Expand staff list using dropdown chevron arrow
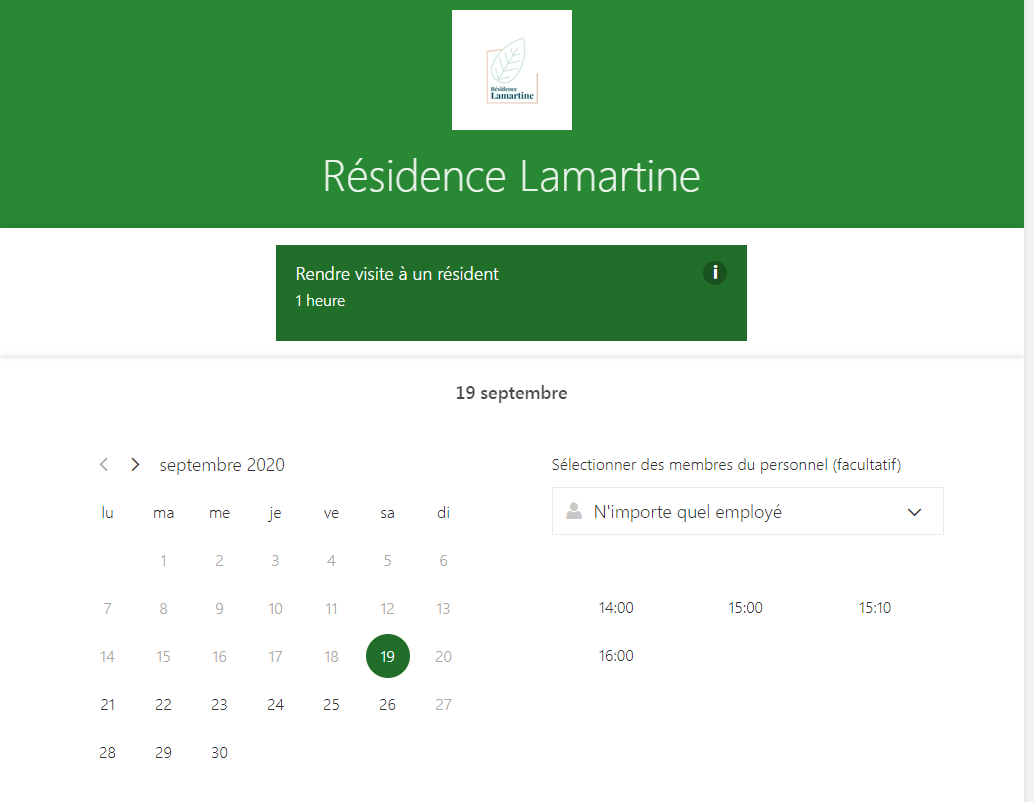This screenshot has width=1034, height=802. coord(914,512)
